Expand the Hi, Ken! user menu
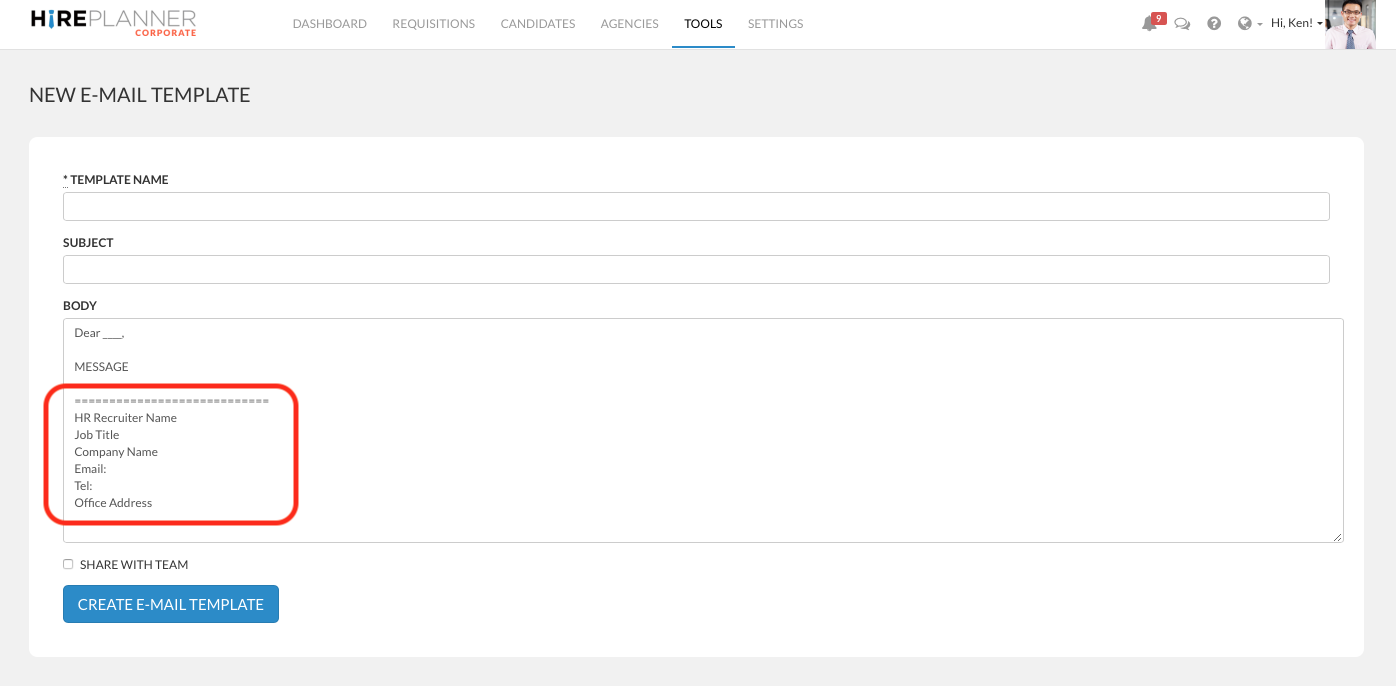1396x686 pixels. [1296, 23]
